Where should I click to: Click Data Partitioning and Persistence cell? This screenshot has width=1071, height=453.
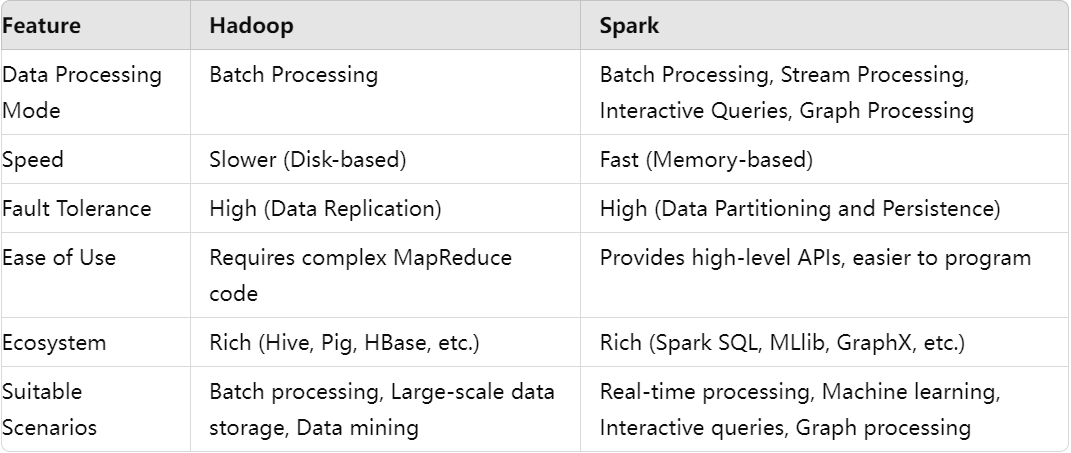pyautogui.click(x=800, y=208)
